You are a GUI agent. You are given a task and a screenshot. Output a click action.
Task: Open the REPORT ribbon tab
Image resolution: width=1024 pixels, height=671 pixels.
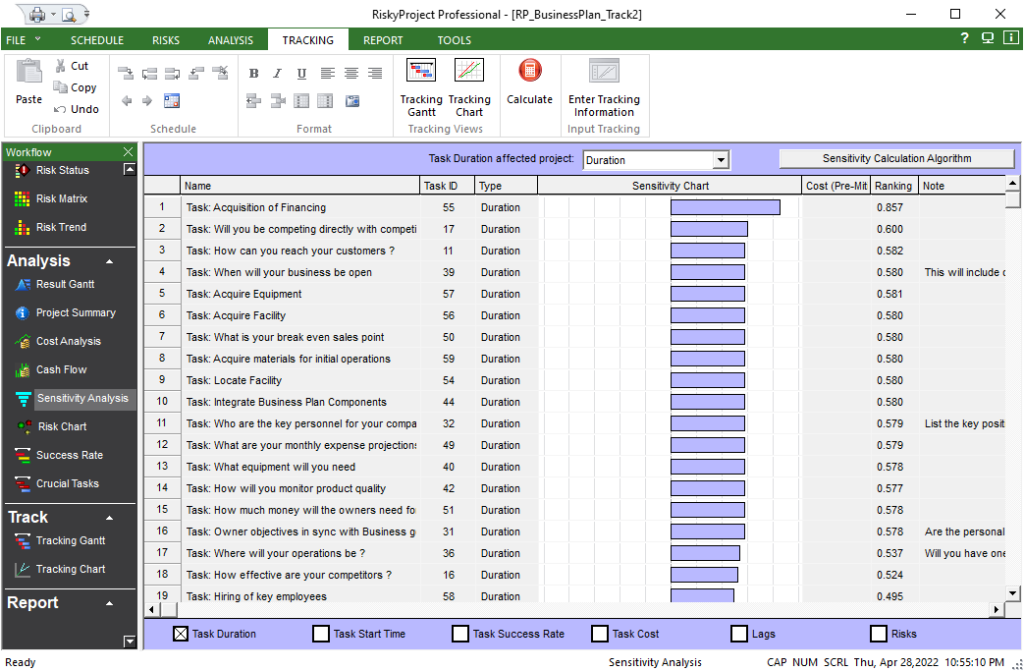[382, 40]
